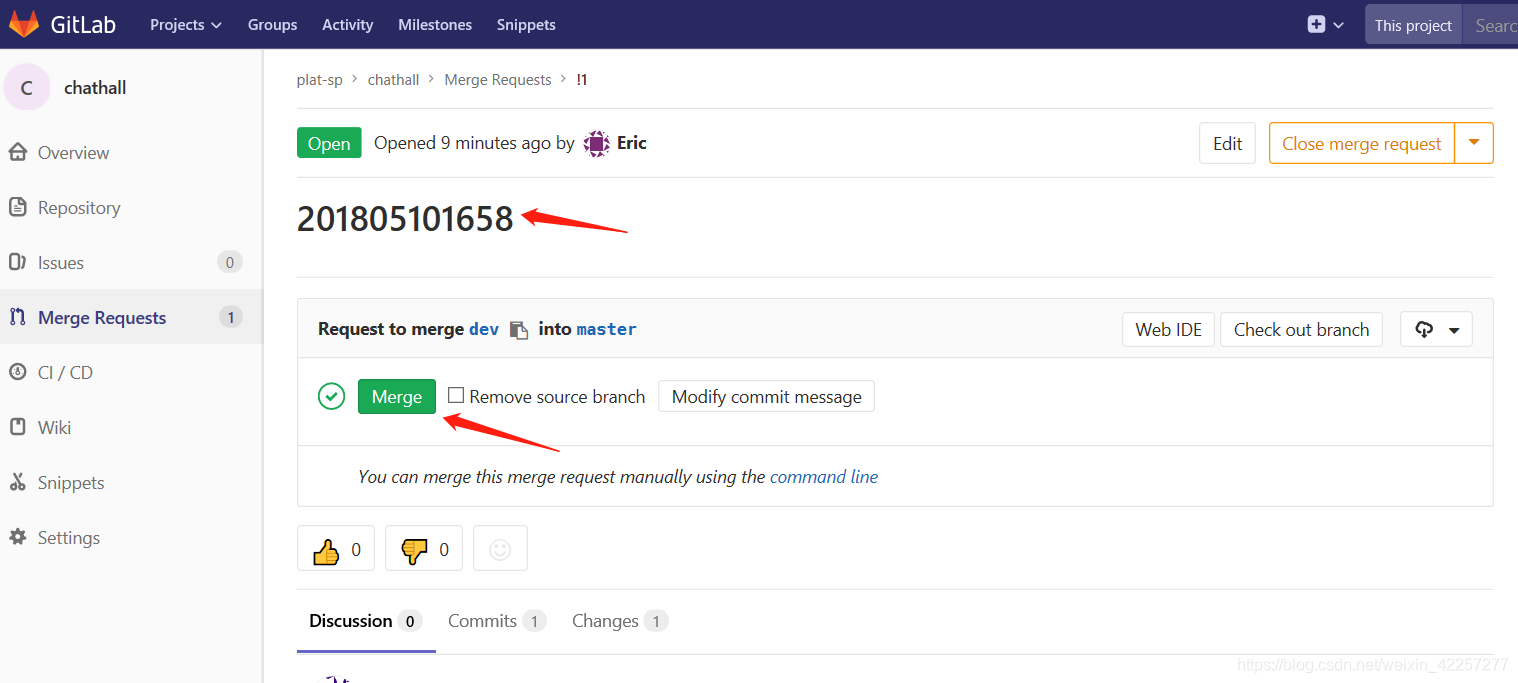Open Snippets in top navigation
1518x683 pixels.
coord(526,24)
